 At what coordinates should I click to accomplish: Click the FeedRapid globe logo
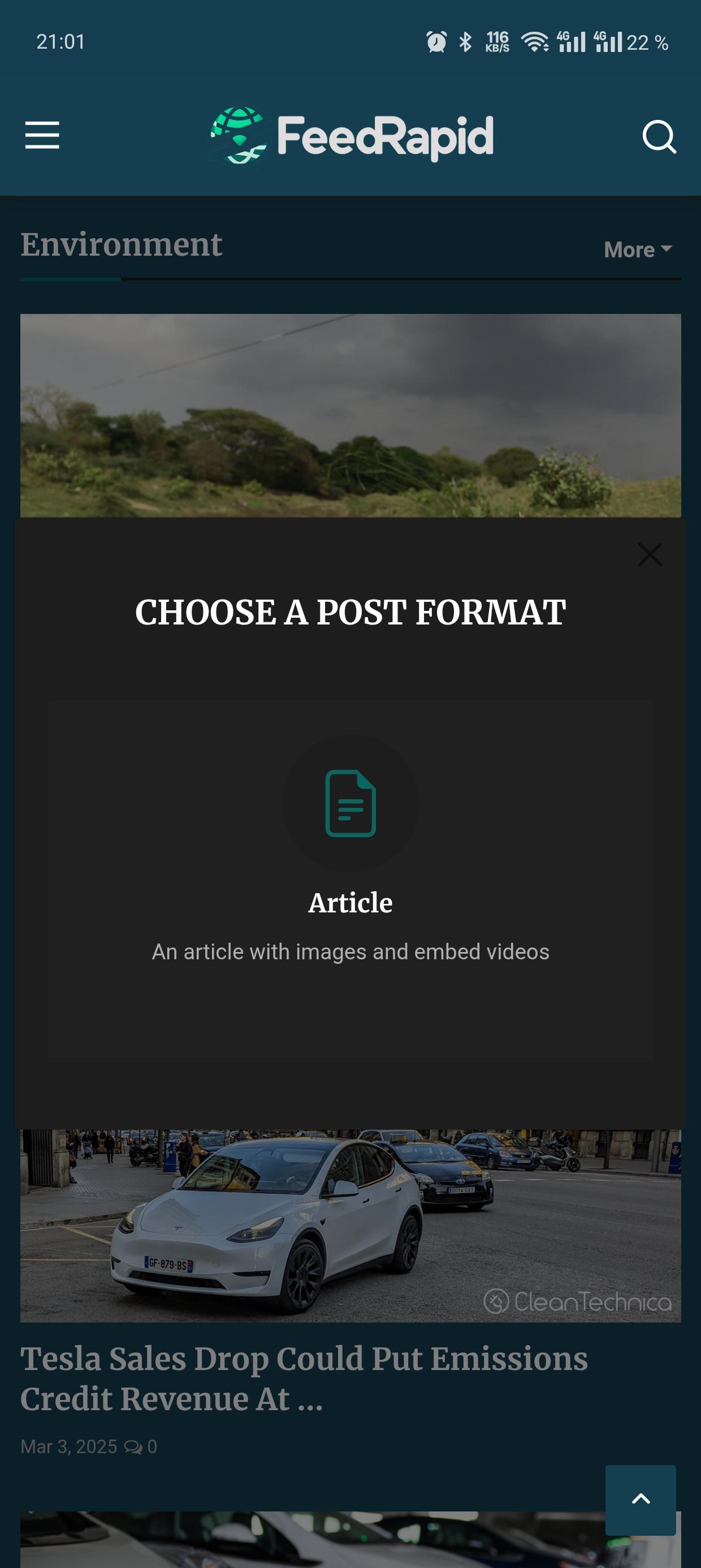click(239, 136)
